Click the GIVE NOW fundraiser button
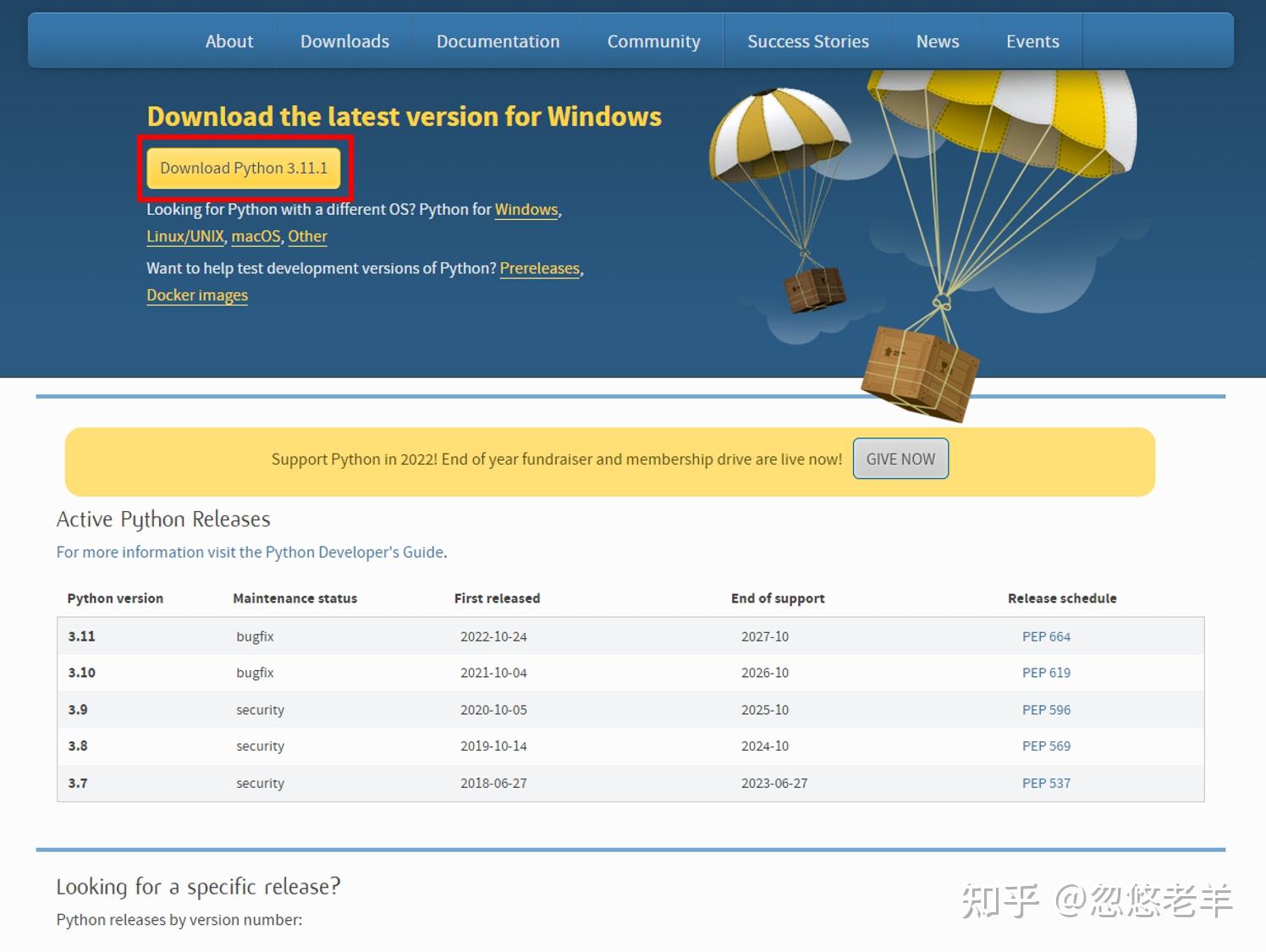Image resolution: width=1266 pixels, height=952 pixels. (x=900, y=459)
